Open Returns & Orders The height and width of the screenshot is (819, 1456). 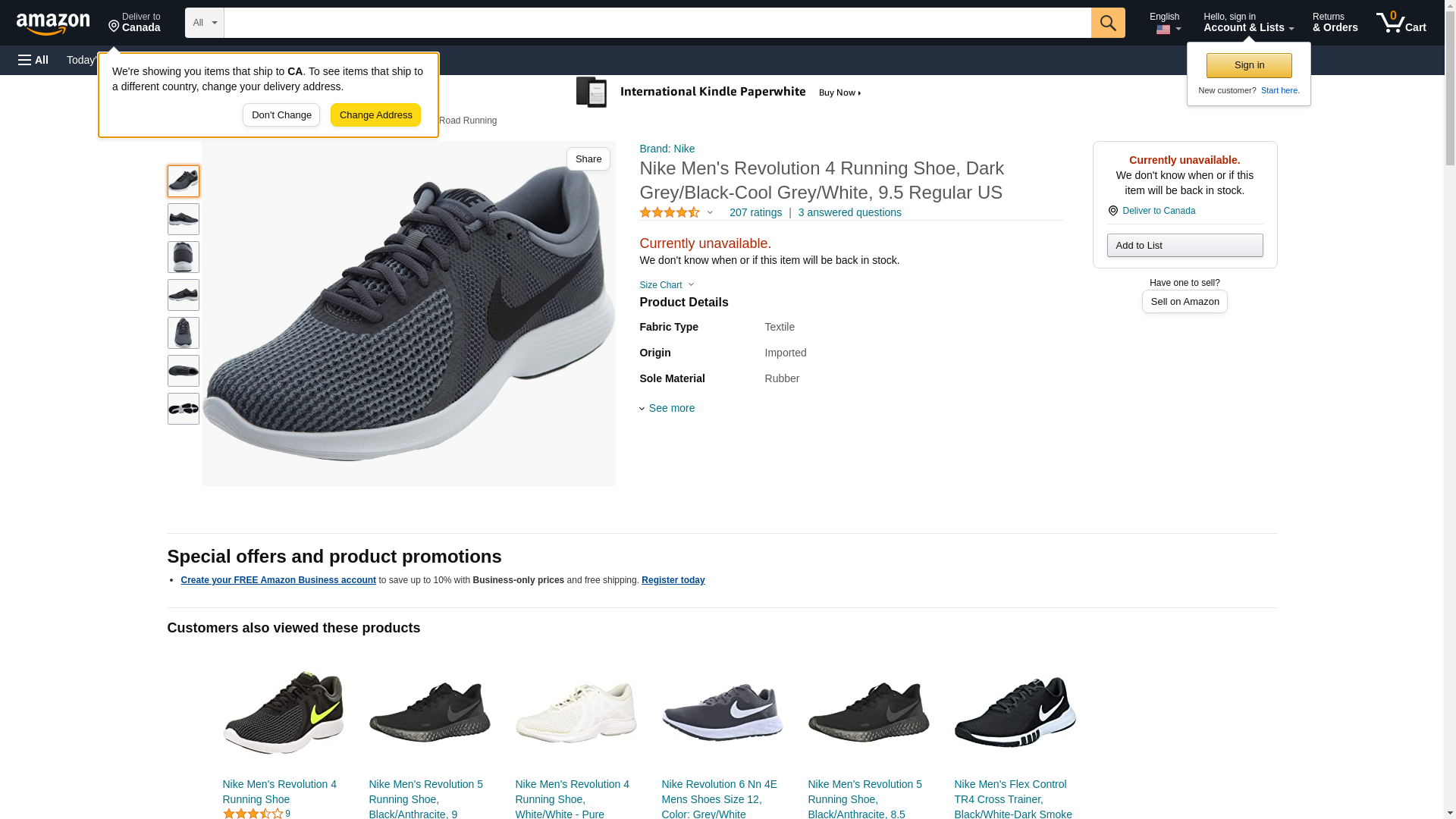click(1335, 23)
